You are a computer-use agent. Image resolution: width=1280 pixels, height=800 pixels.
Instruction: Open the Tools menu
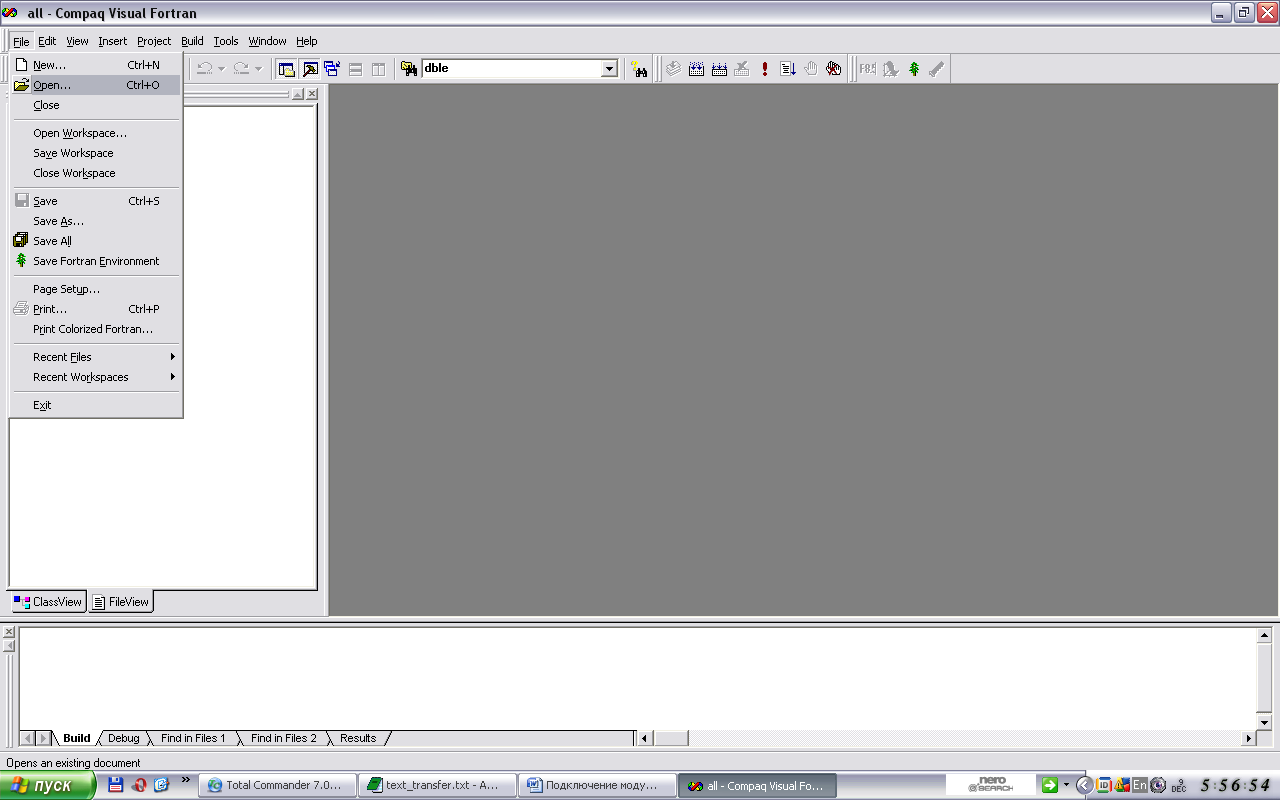[x=226, y=41]
